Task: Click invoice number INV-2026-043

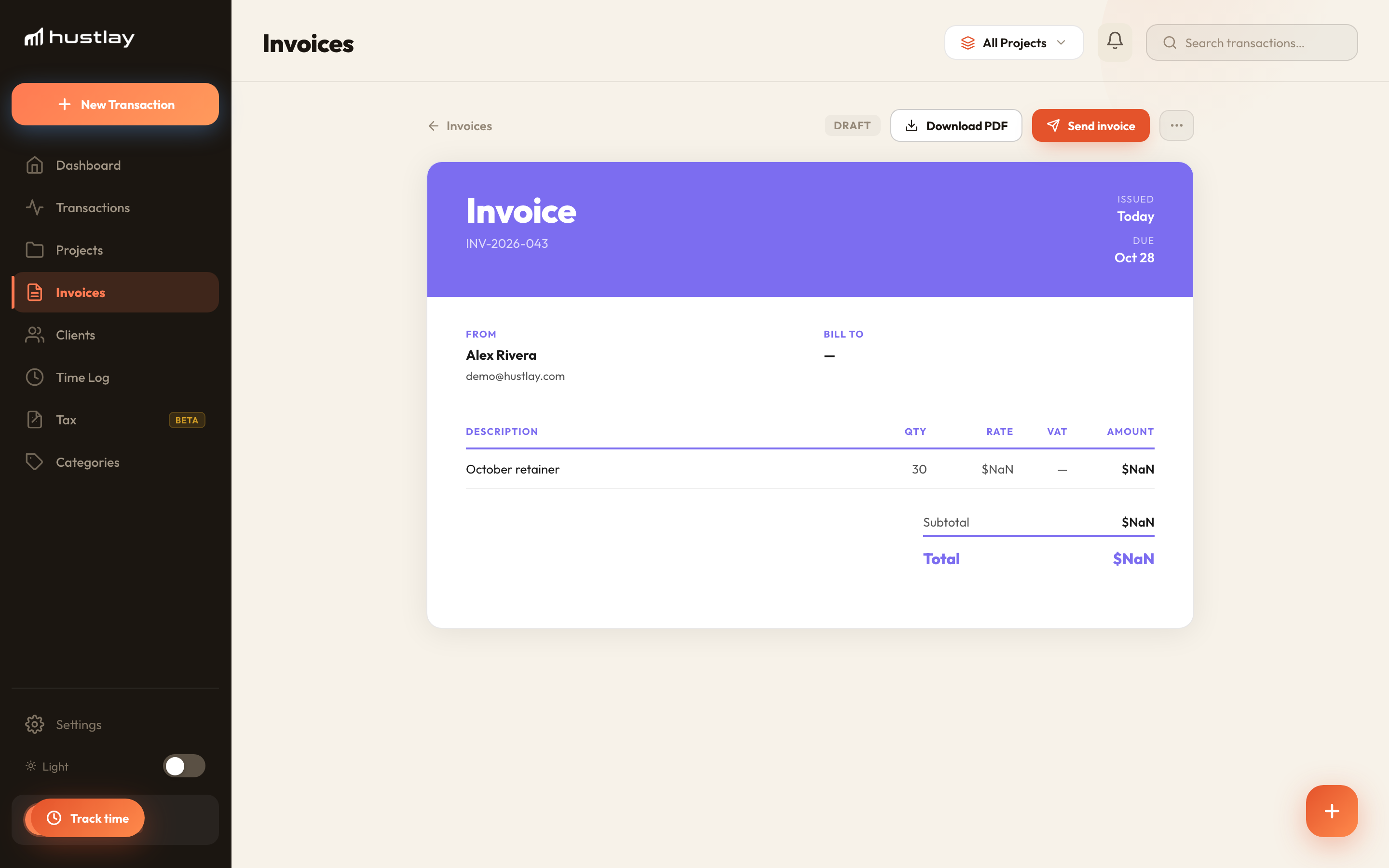Action: 507,244
